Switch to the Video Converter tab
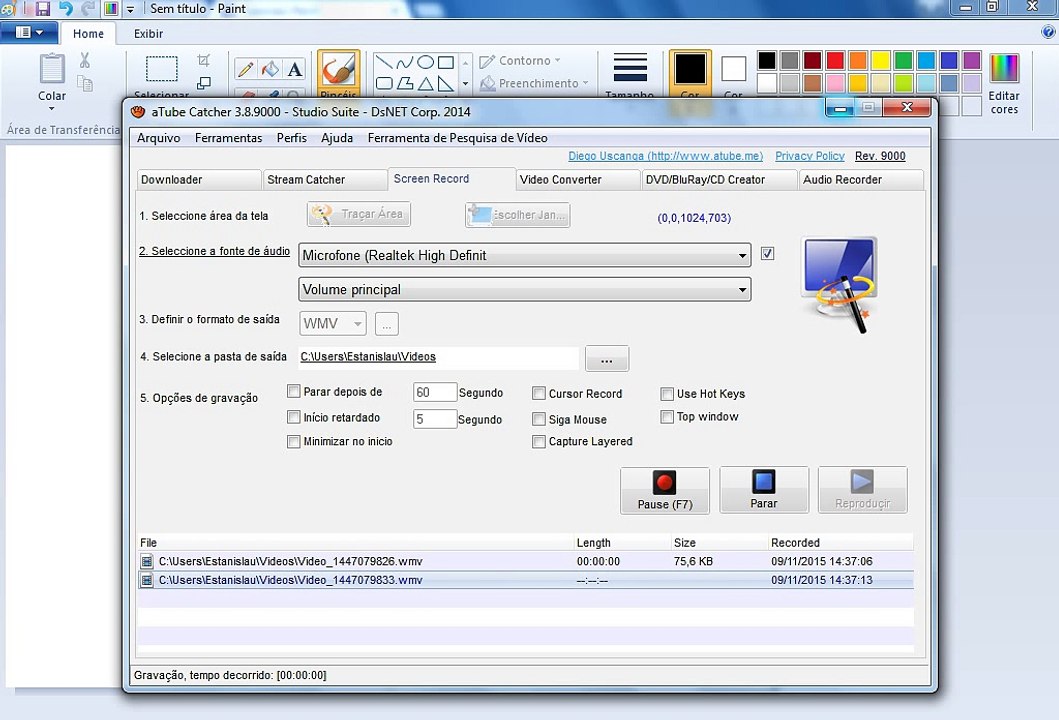The height and width of the screenshot is (720, 1059). pyautogui.click(x=577, y=180)
